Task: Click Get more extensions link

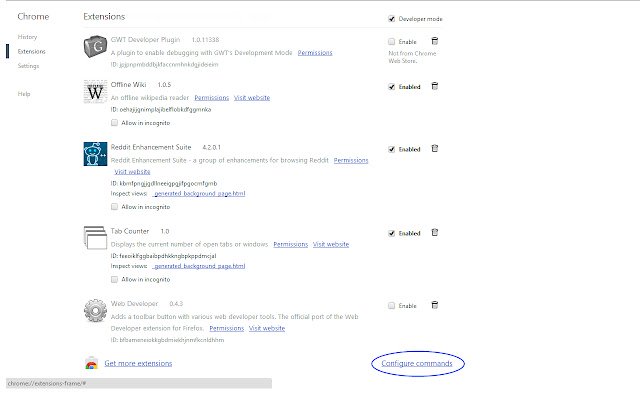Action: coord(138,363)
